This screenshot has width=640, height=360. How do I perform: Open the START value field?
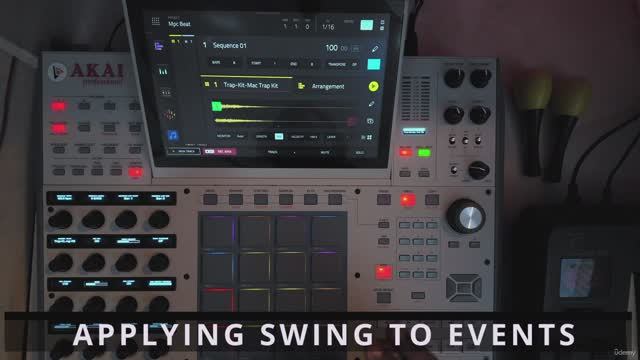pyautogui.click(x=264, y=63)
